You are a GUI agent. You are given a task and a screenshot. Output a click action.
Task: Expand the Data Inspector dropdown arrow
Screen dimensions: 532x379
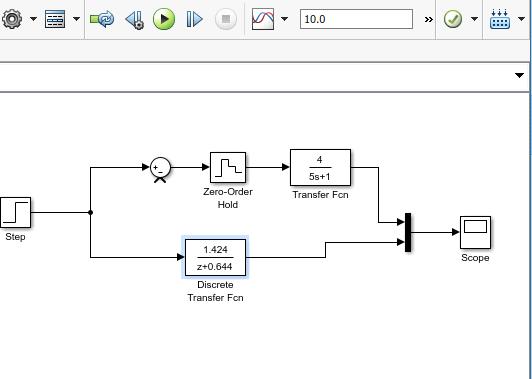pyautogui.click(x=285, y=19)
